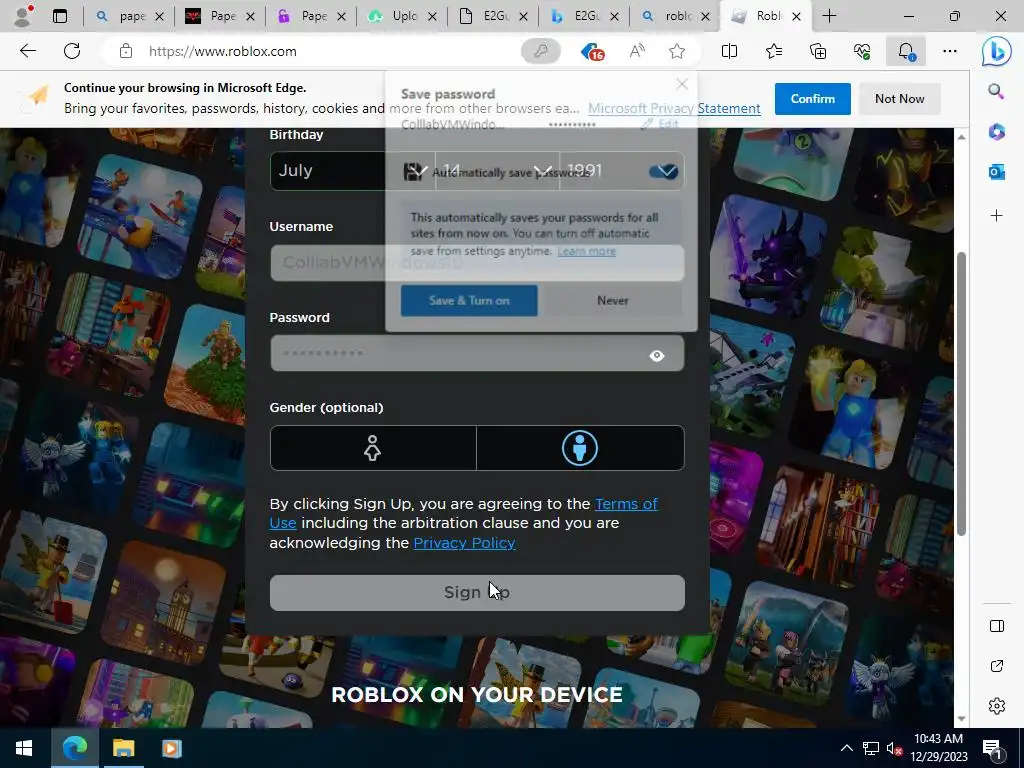
Task: Click the Never button in save password popup
Action: tap(613, 300)
